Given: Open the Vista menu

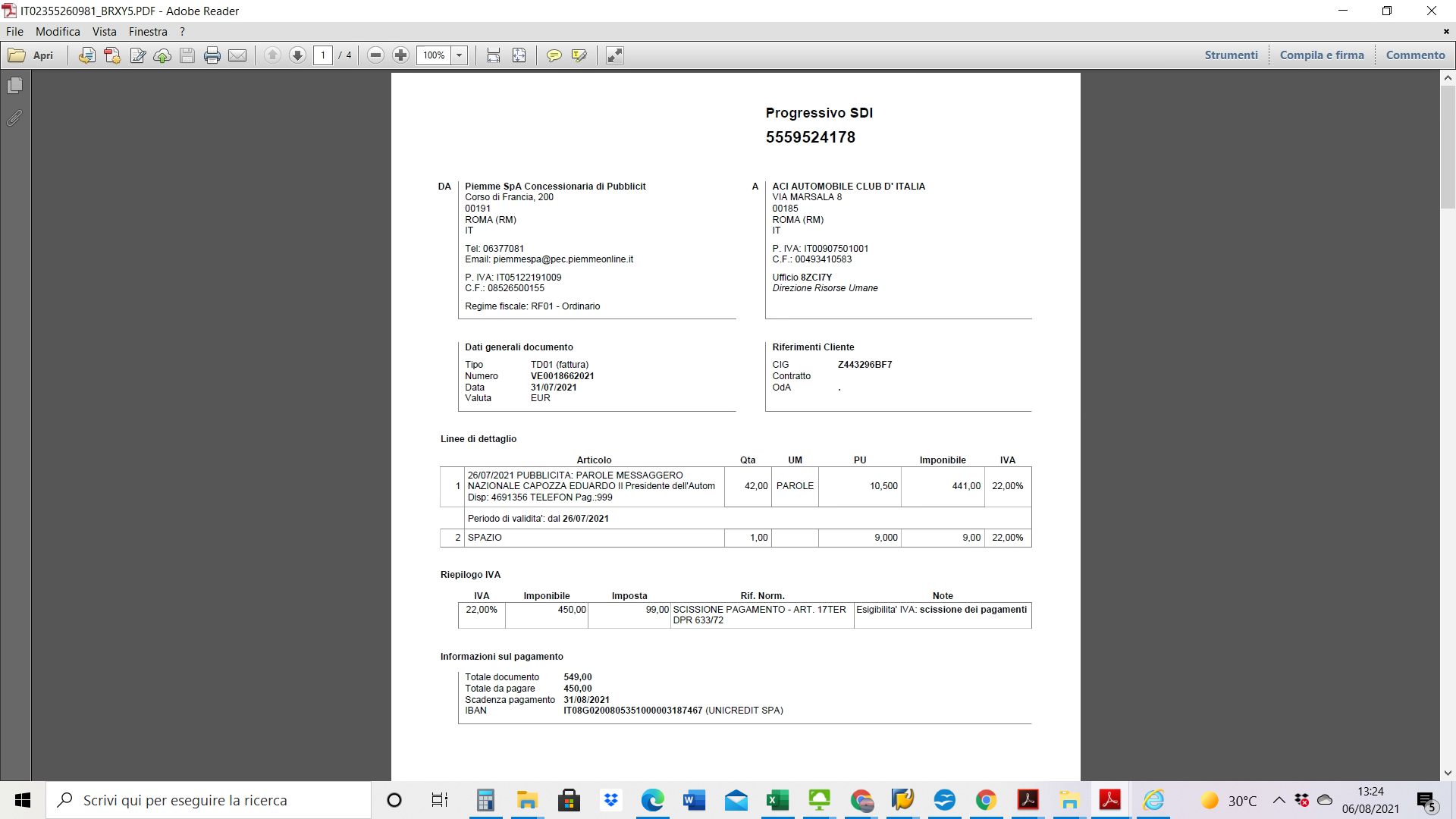Looking at the screenshot, I should click(x=104, y=32).
